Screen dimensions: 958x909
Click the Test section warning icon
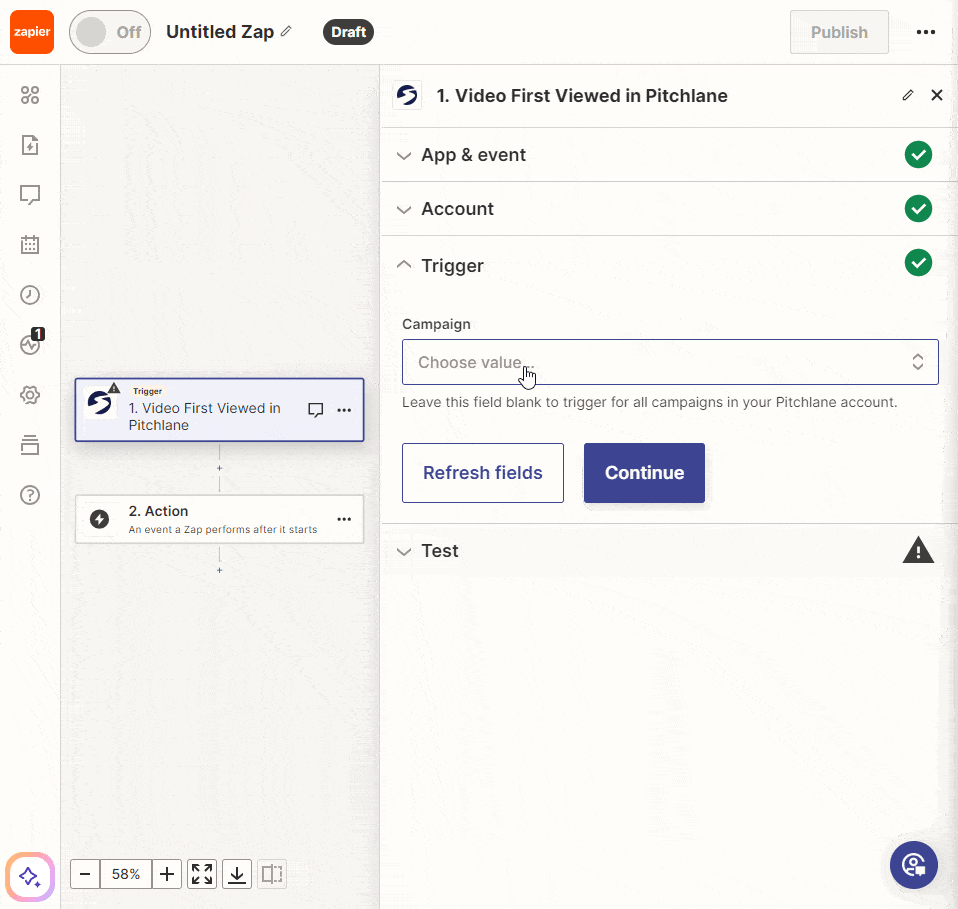tap(918, 550)
